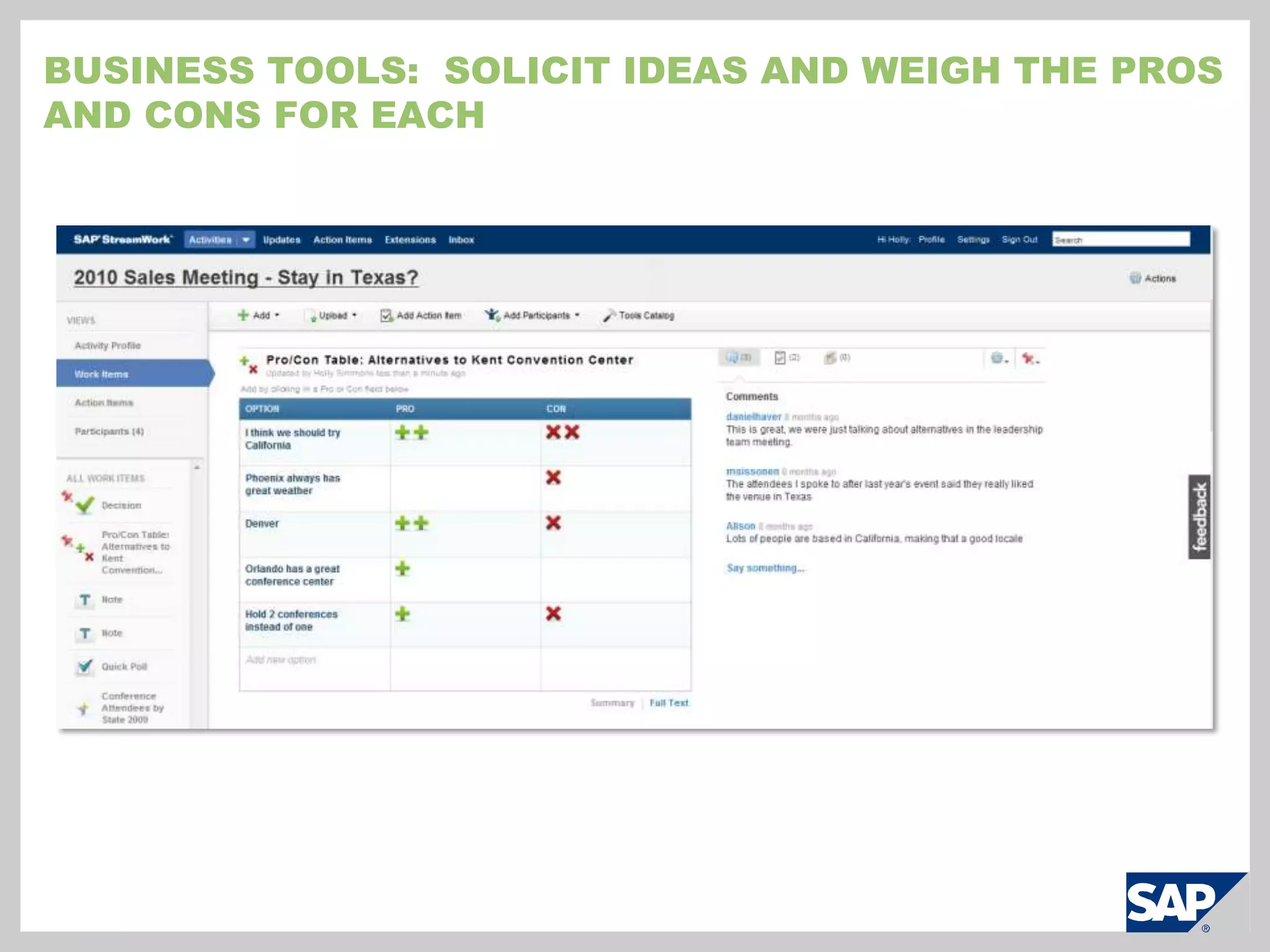Click the Sign Out link
Screen dimensions: 1270x952
click(1019, 240)
